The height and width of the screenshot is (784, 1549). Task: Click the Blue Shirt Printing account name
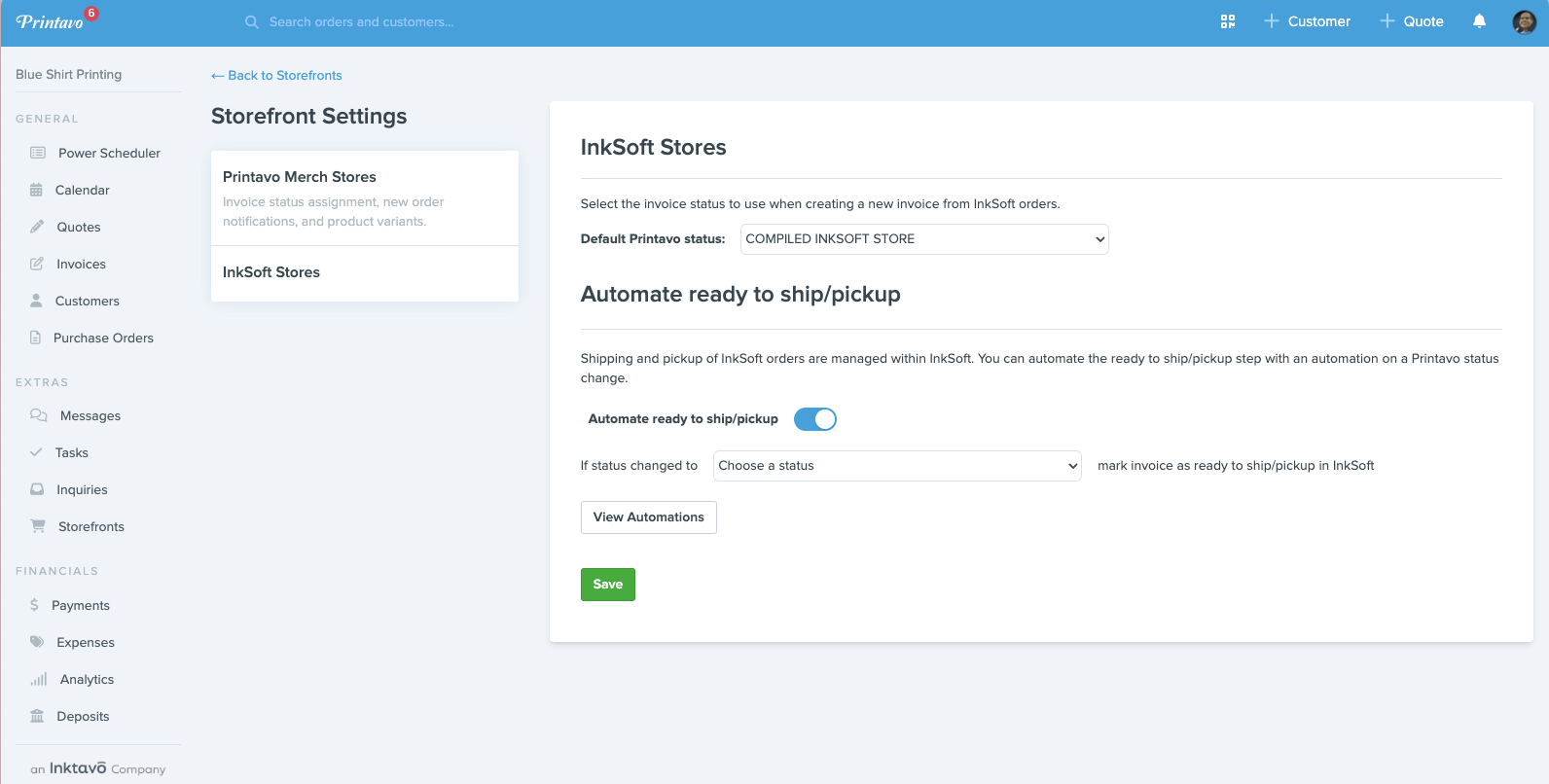pyautogui.click(x=69, y=74)
